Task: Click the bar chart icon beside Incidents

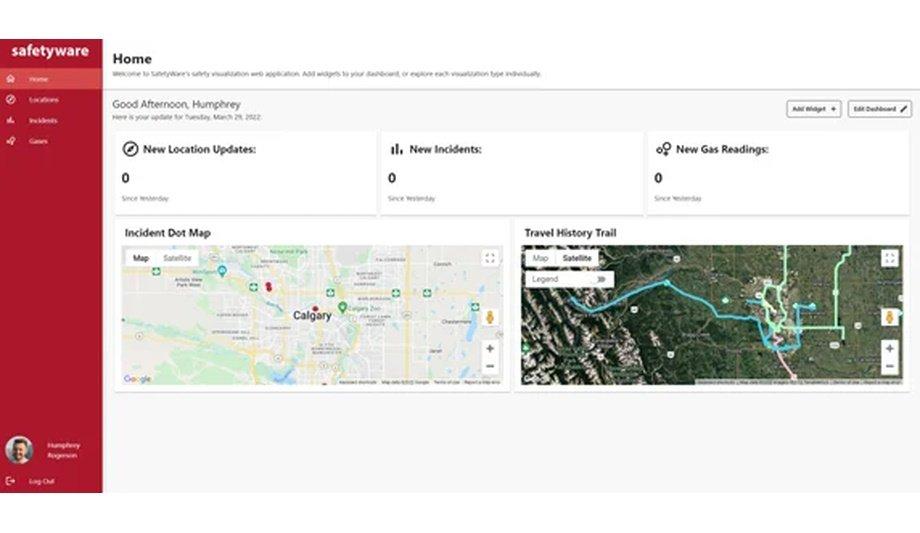Action: coord(11,120)
